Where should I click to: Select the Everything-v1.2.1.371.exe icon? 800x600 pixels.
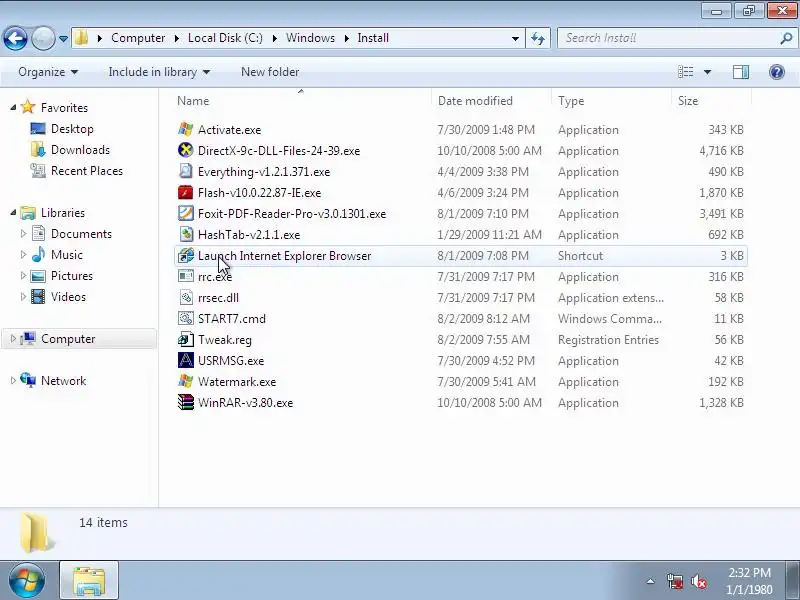tap(186, 171)
